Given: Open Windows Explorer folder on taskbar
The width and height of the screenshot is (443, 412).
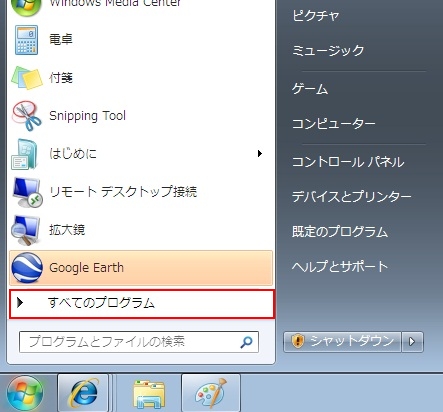Looking at the screenshot, I should coord(149,394).
